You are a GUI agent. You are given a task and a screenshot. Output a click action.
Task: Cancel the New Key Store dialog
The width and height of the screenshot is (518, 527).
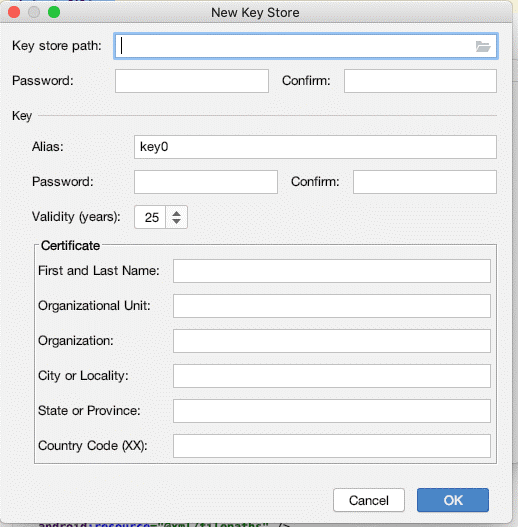(369, 500)
